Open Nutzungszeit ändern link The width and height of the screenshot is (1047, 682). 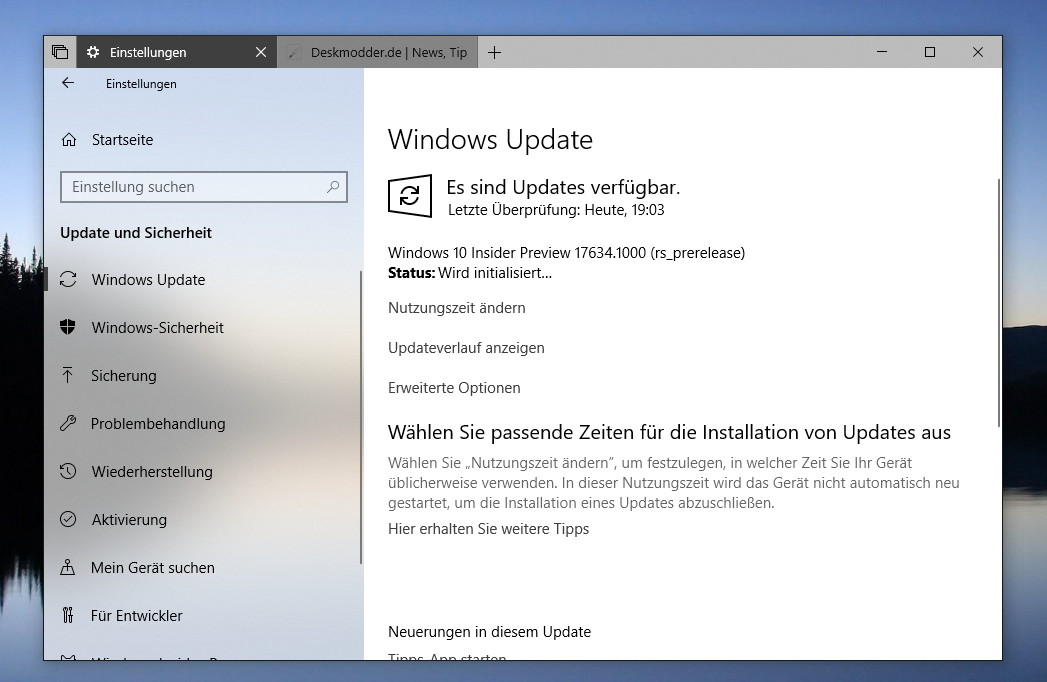click(x=457, y=308)
